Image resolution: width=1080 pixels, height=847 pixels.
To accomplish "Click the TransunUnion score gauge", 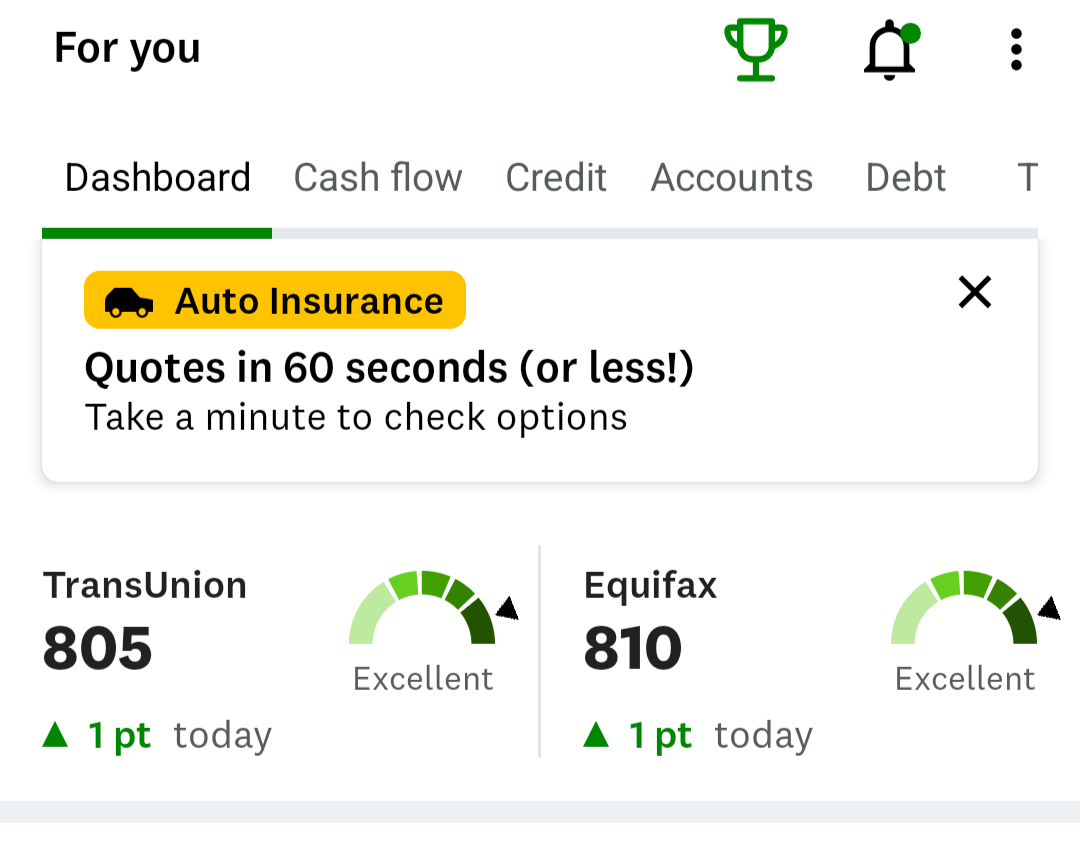I will click(433, 607).
